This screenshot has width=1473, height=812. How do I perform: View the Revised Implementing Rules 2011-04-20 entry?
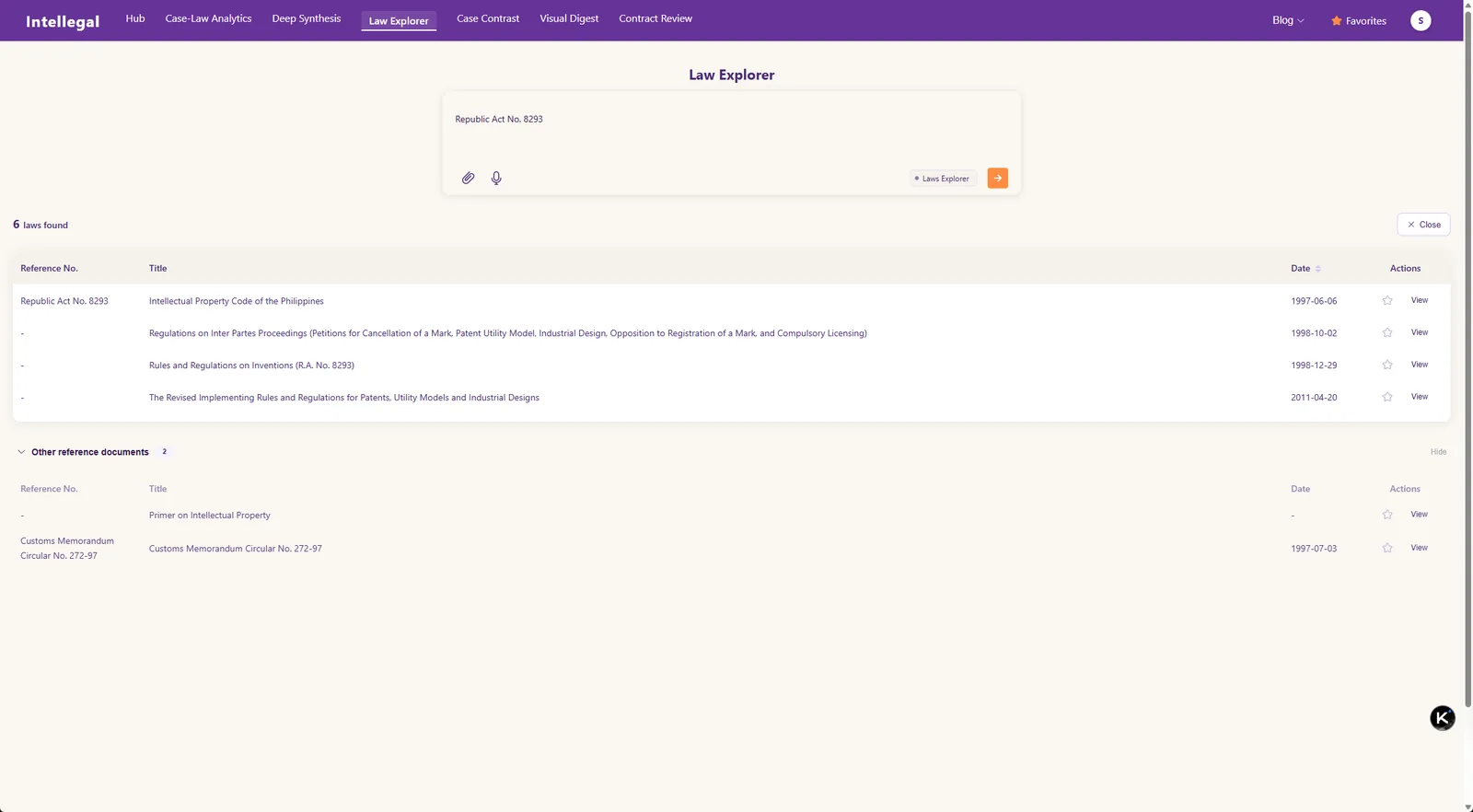pos(1420,397)
